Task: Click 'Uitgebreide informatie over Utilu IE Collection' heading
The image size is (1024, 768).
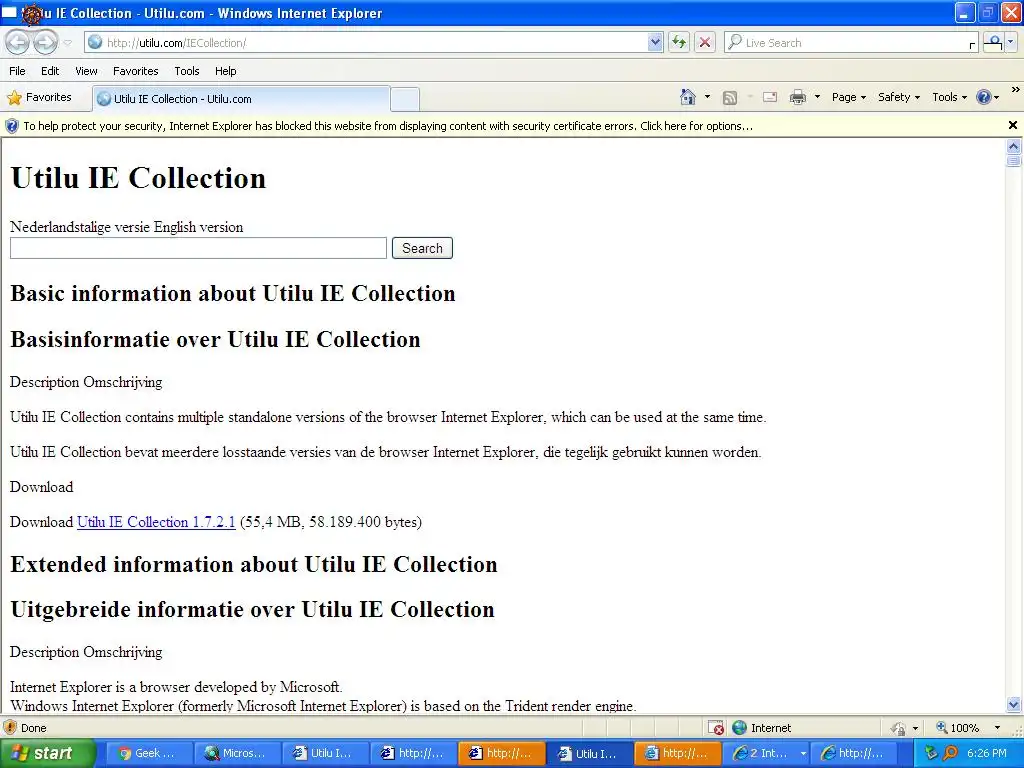Action: [x=252, y=609]
